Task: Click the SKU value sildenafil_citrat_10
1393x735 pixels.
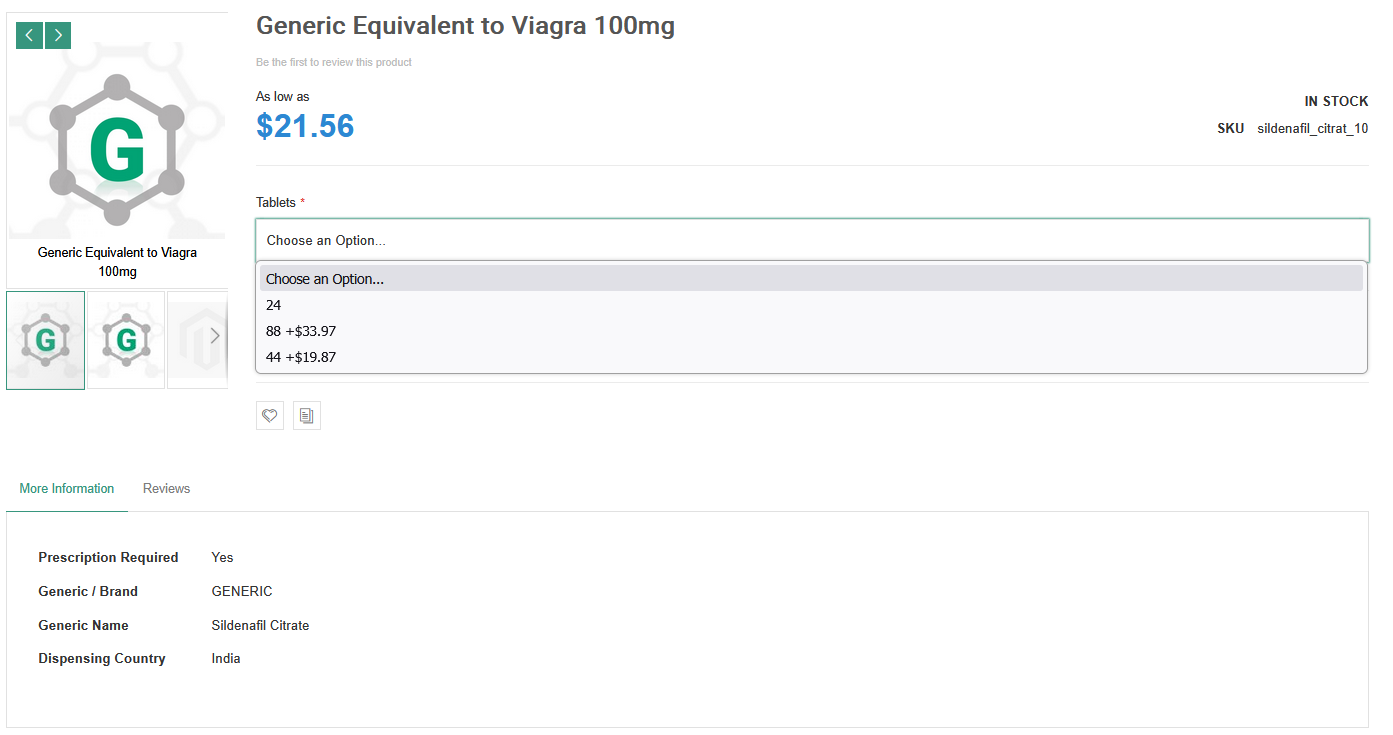Action: click(1312, 129)
